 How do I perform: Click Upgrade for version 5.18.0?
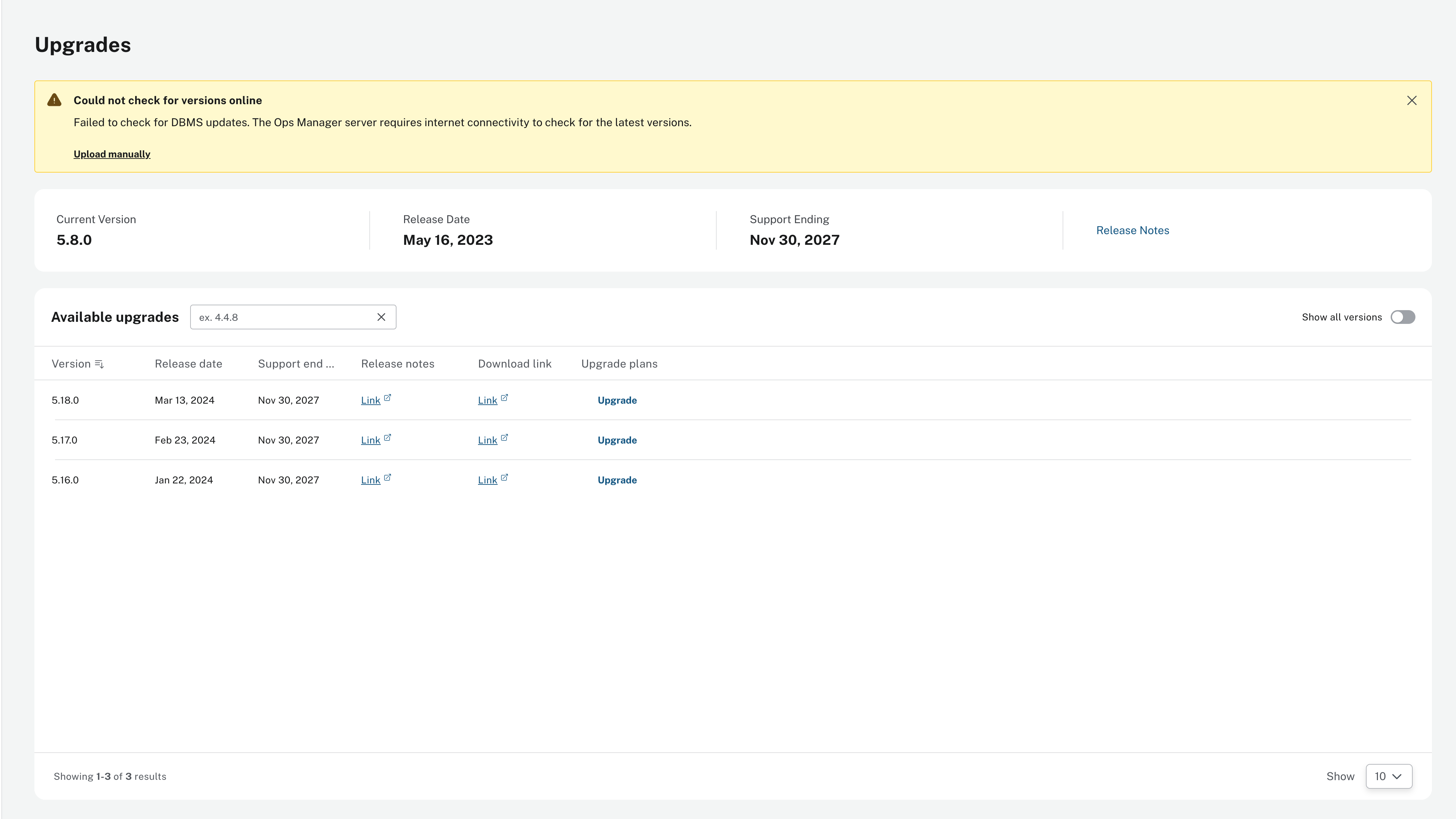pos(617,400)
